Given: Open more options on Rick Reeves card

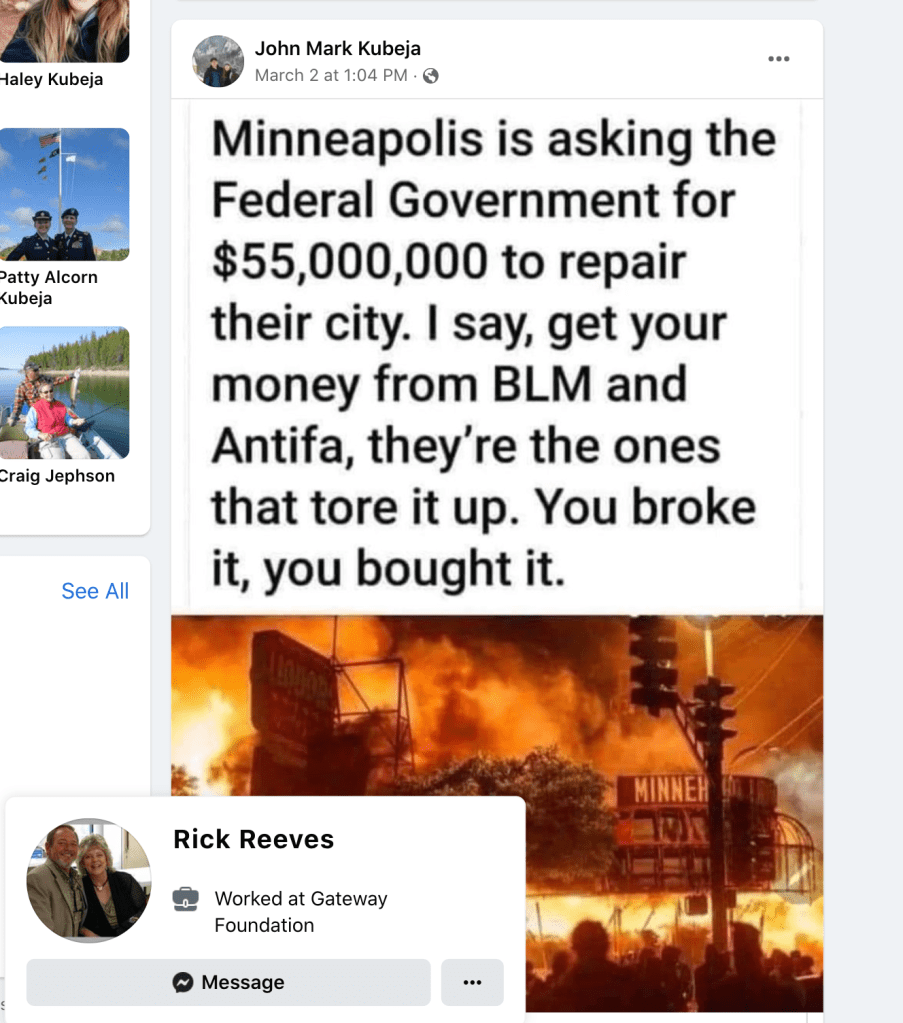Looking at the screenshot, I should click(472, 982).
